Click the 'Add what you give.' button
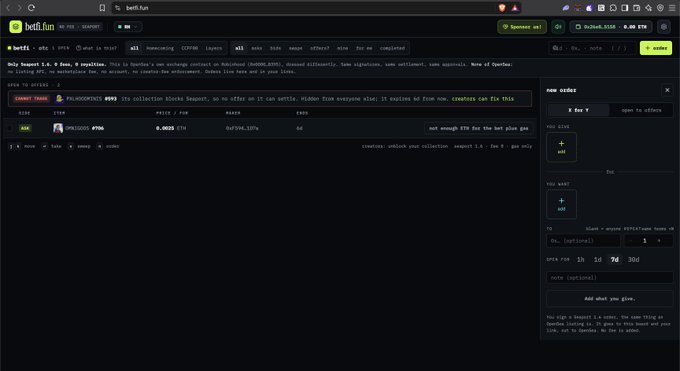 coord(609,299)
